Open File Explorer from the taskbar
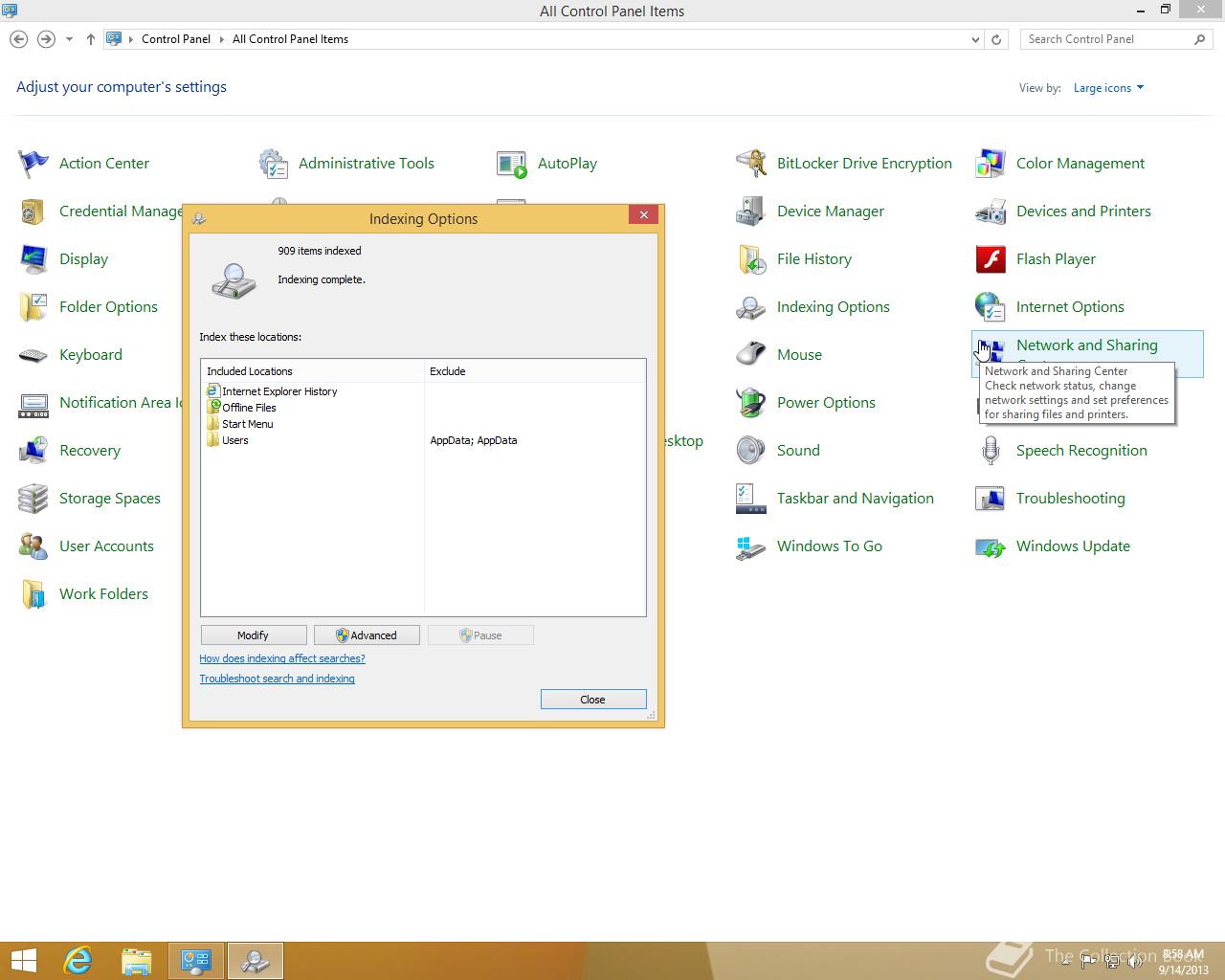The image size is (1225, 980). [x=137, y=961]
